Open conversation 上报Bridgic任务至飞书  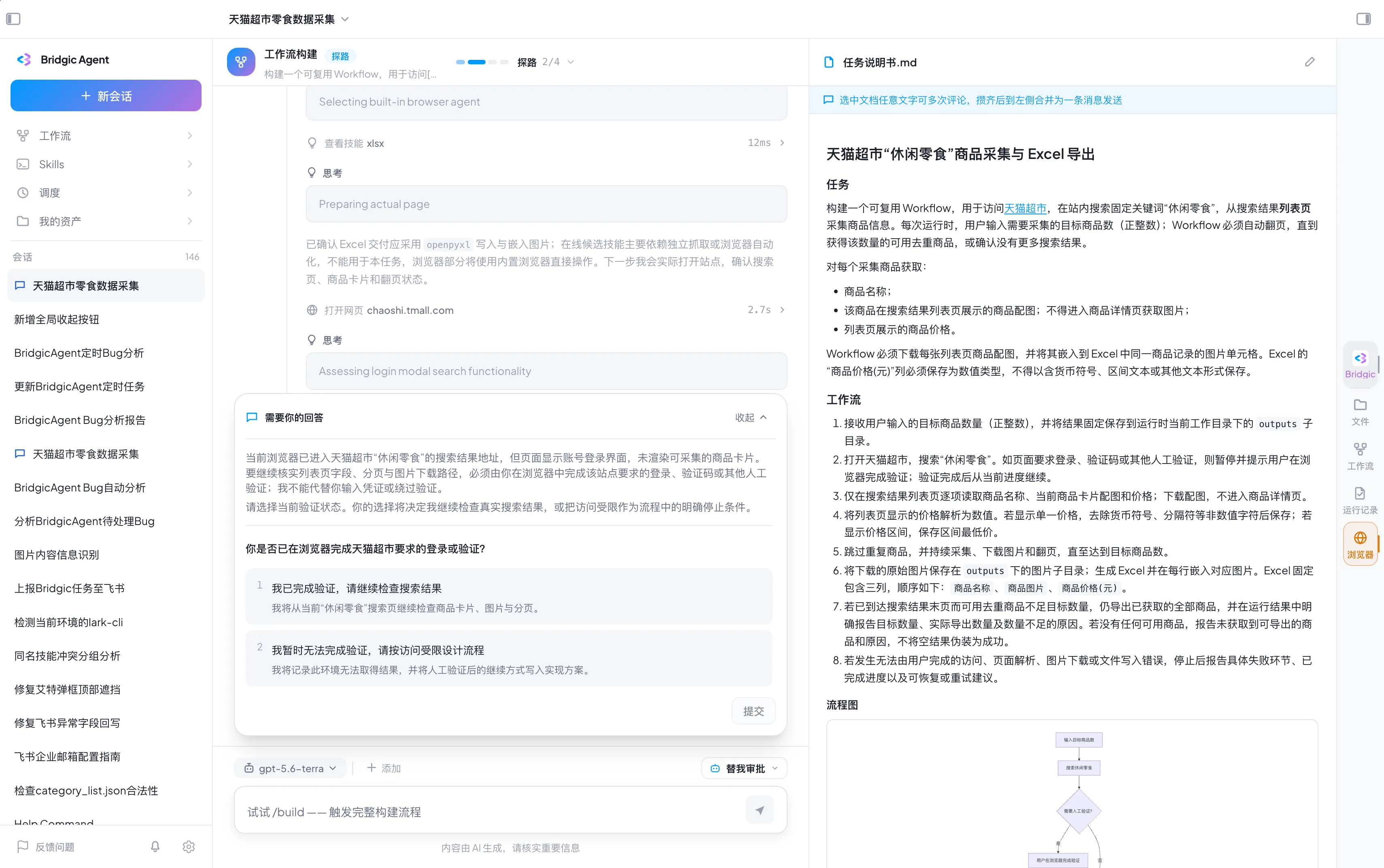106,589
